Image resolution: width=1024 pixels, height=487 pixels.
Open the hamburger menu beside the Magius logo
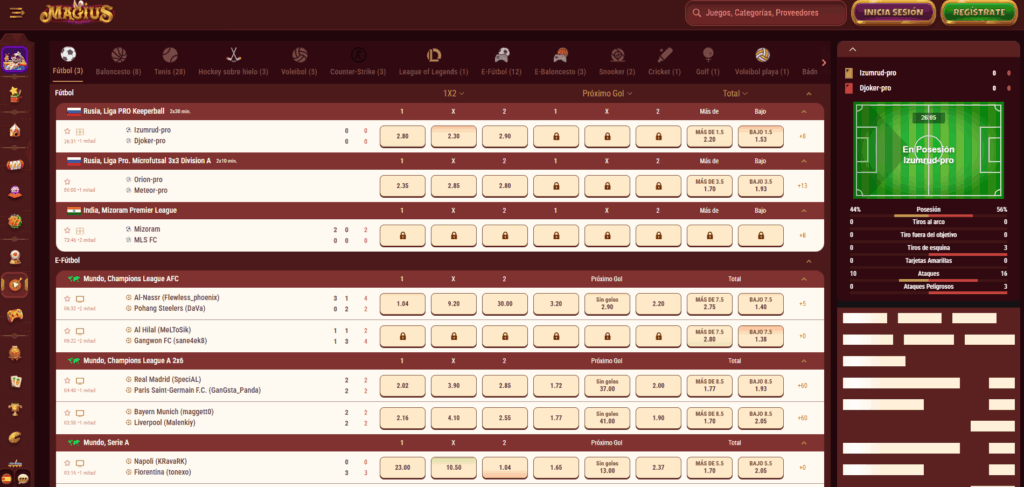16,13
